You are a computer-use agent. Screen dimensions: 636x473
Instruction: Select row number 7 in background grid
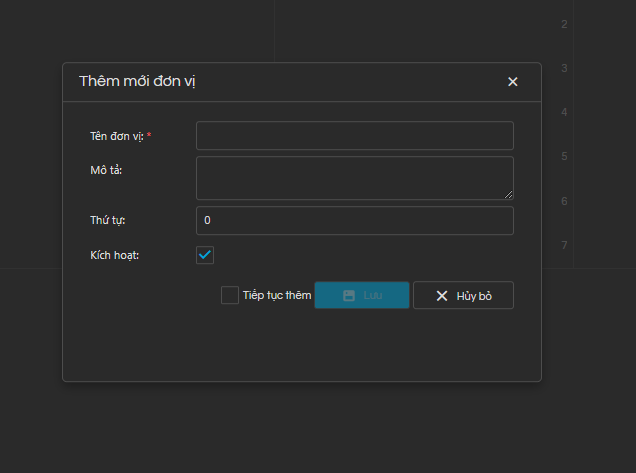click(x=565, y=245)
